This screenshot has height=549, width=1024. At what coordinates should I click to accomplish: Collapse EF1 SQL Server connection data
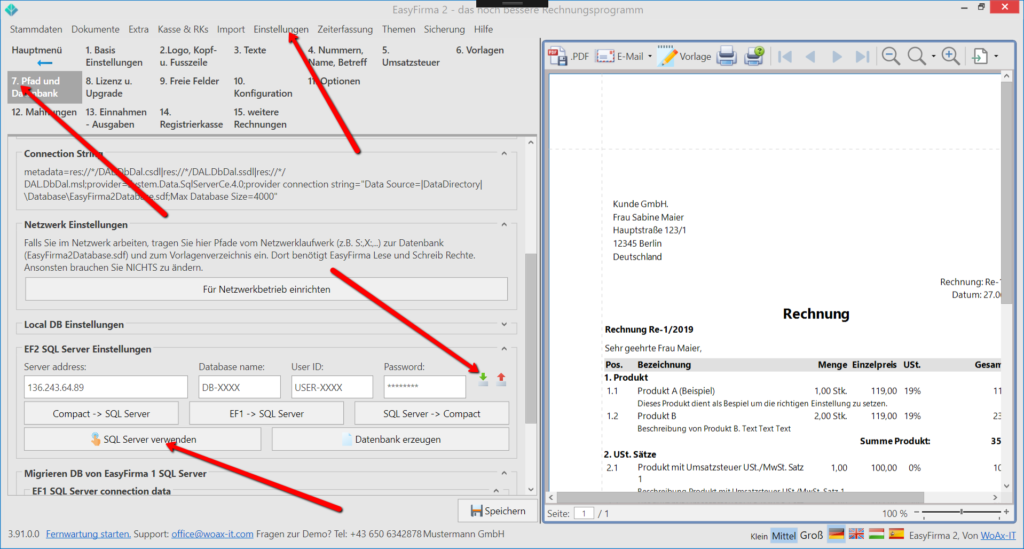click(496, 491)
